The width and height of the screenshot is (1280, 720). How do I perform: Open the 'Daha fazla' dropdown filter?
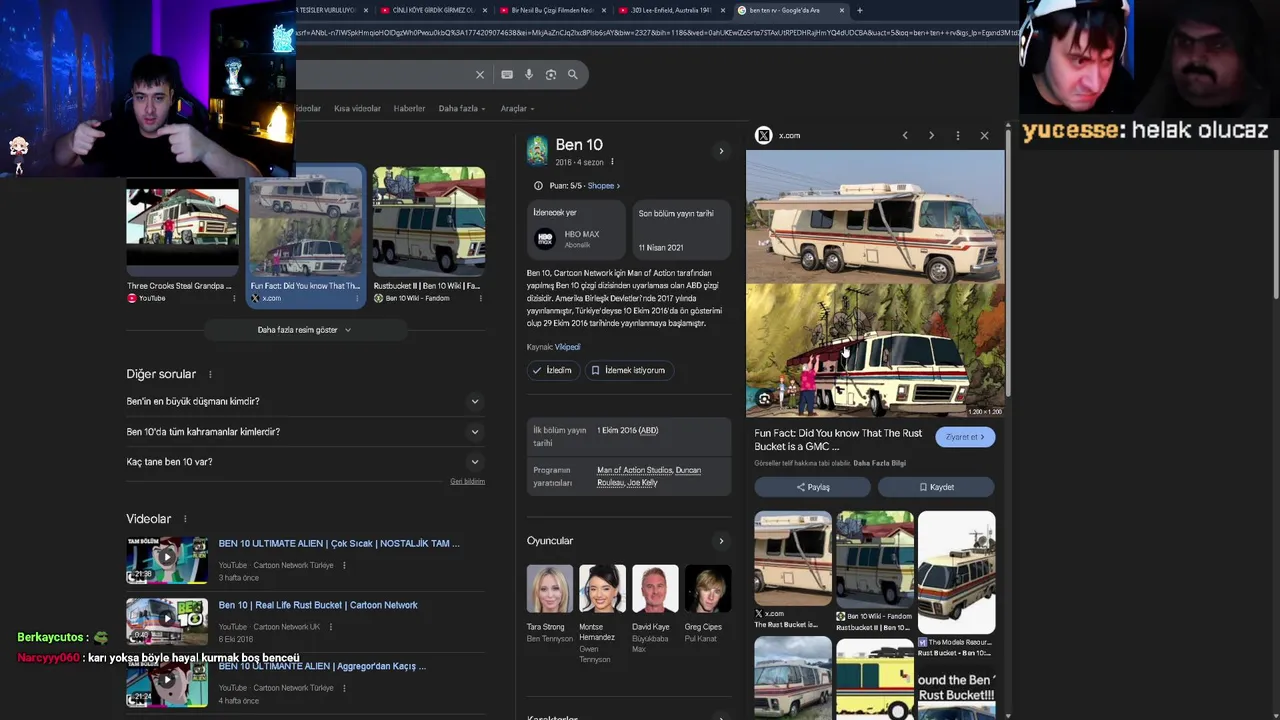pyautogui.click(x=462, y=108)
